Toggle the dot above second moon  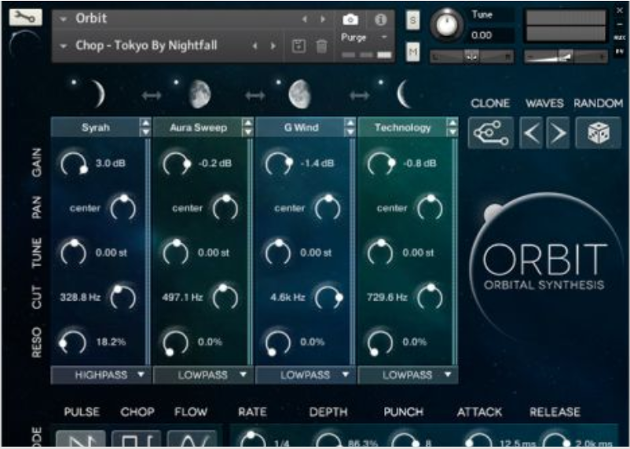176,82
